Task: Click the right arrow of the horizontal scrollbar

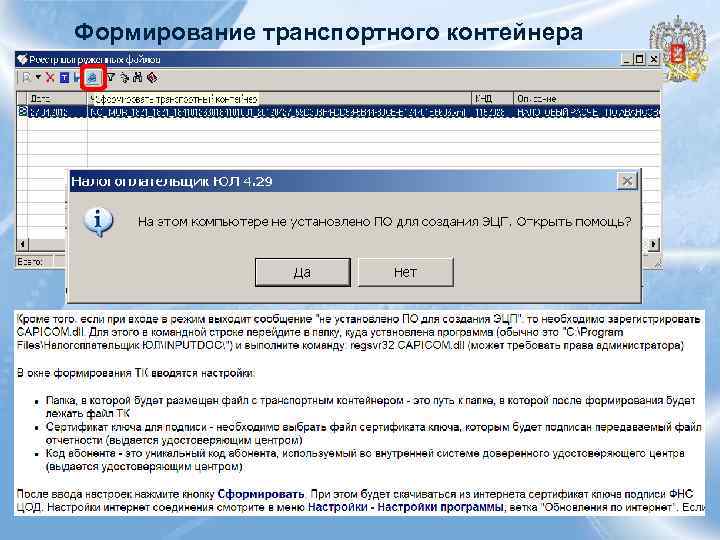Action: tap(653, 244)
